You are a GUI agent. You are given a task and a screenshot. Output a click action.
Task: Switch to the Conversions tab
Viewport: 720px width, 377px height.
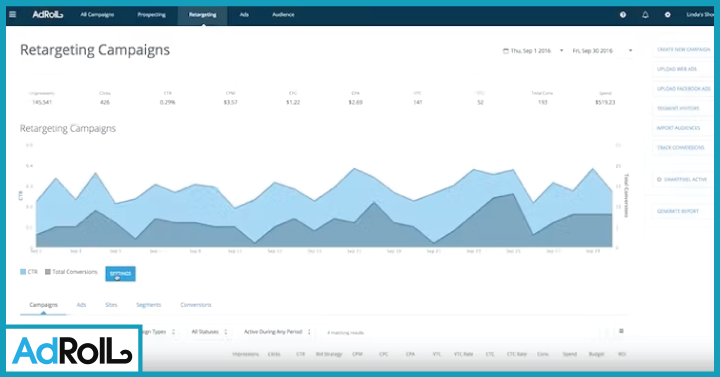[196, 305]
